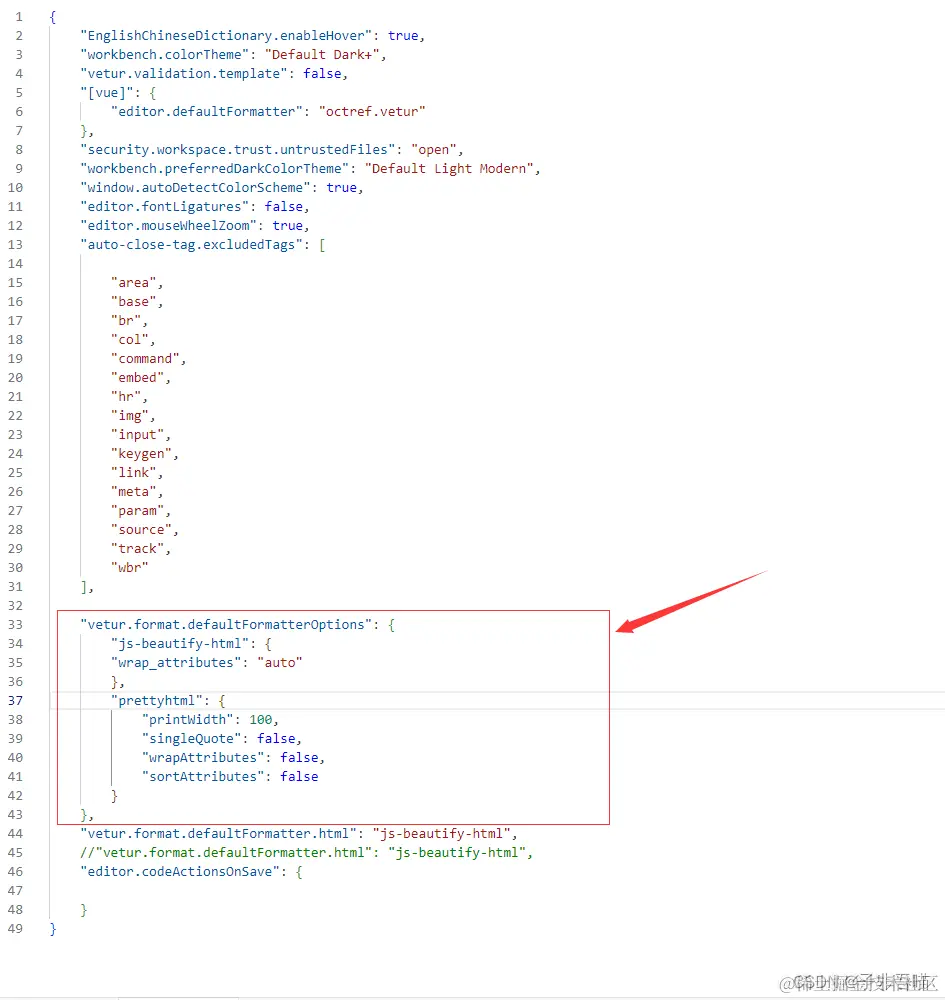This screenshot has height=1000, width=945.
Task: Click the "EnglishChineseDictionary.enableHover" key
Action: coord(226,36)
